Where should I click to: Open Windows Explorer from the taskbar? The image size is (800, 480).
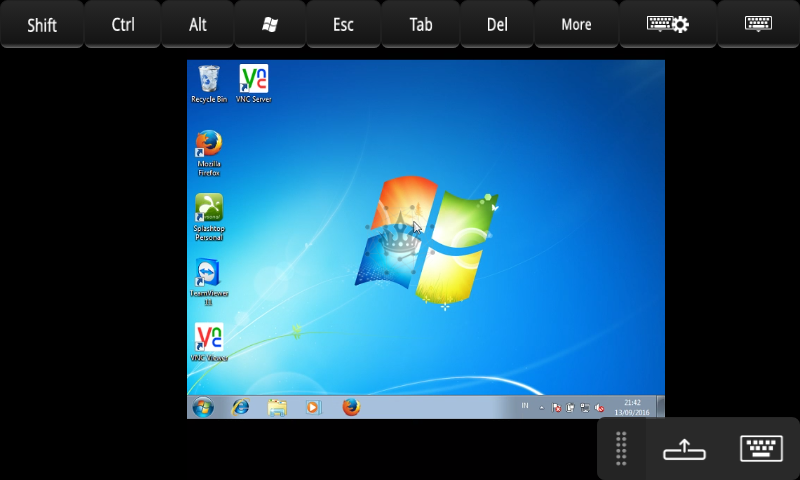coord(277,407)
